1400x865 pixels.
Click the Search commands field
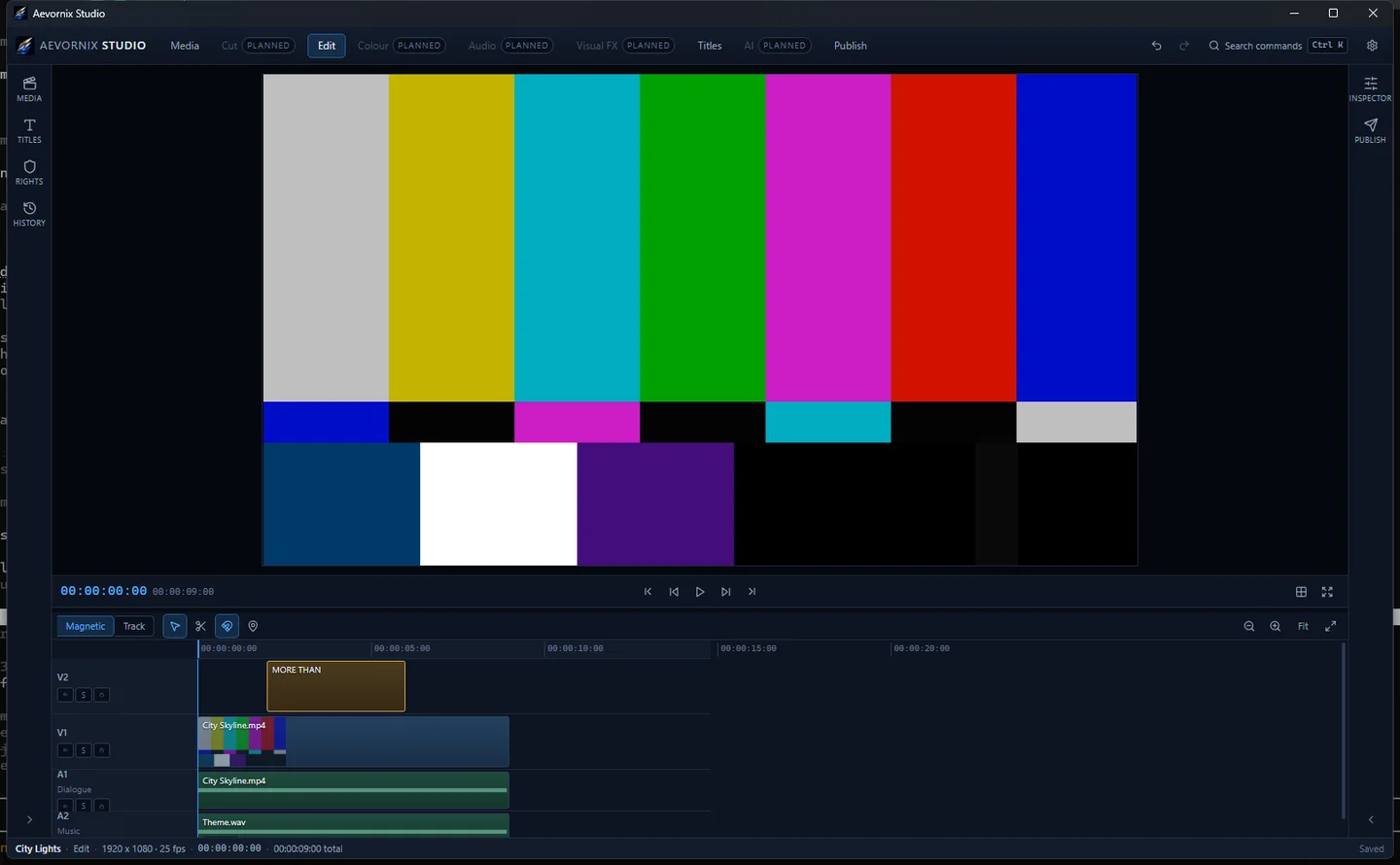1277,46
